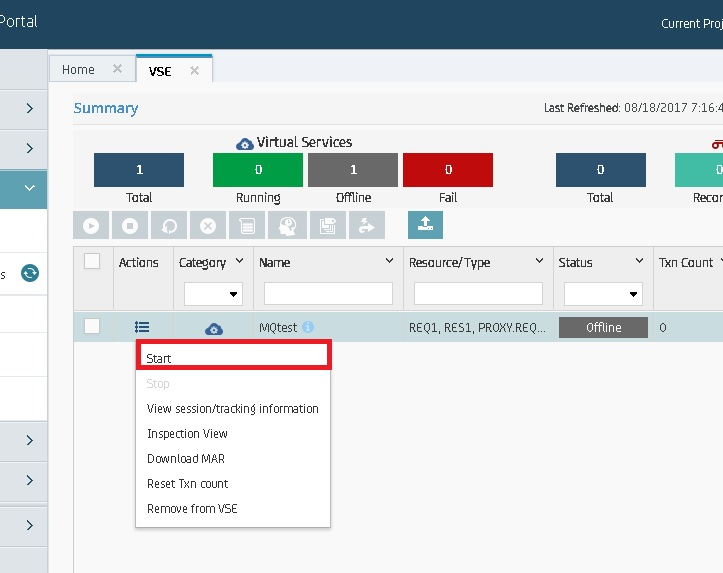Screen dimensions: 723x573
Task: Click the cloud category icon in MQtest row
Action: 214,328
